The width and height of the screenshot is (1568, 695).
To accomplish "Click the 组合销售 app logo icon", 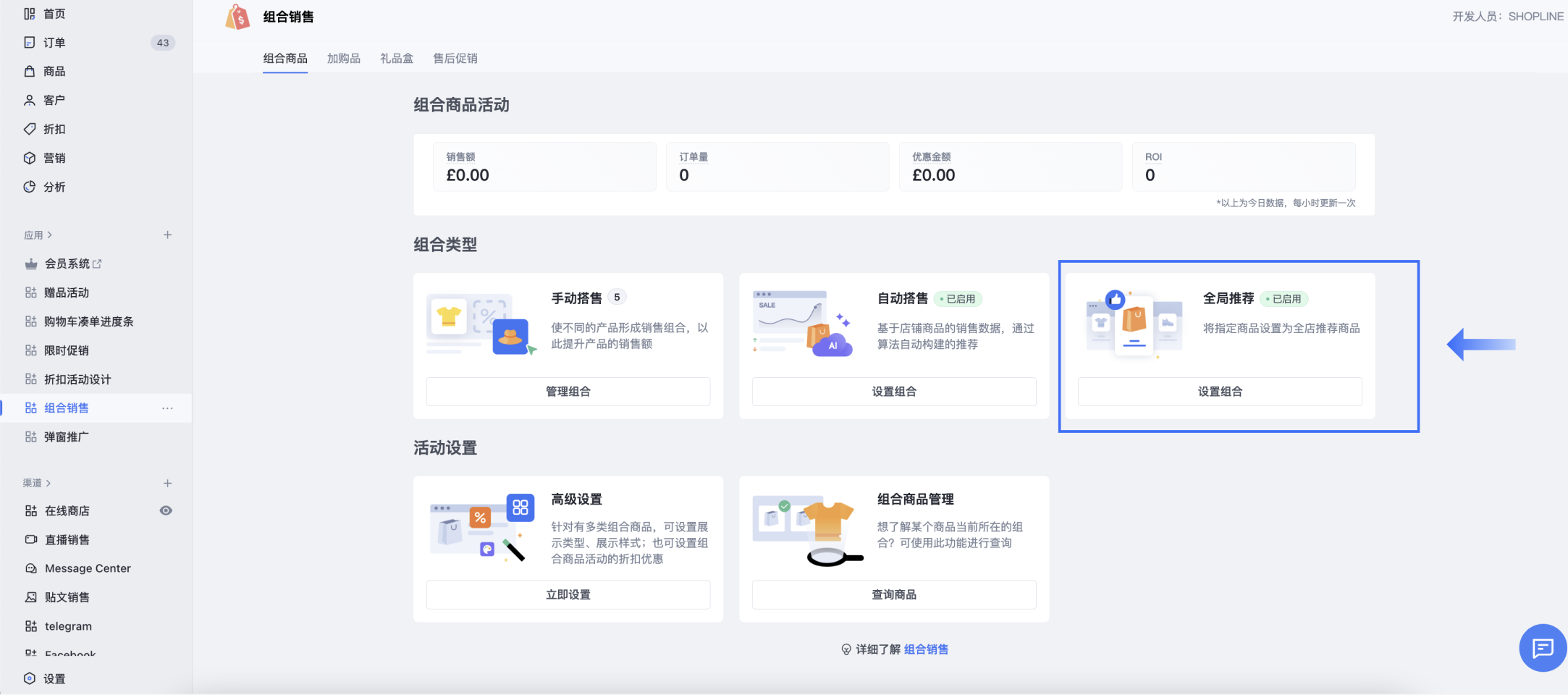I will click(237, 17).
